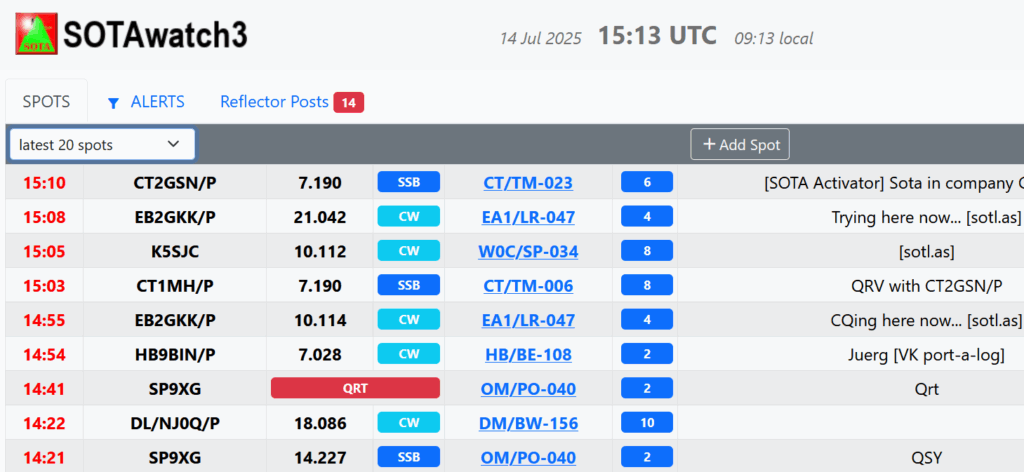The height and width of the screenshot is (472, 1024).
Task: Click the 6 points badge for CT/TM-023
Action: (x=647, y=183)
